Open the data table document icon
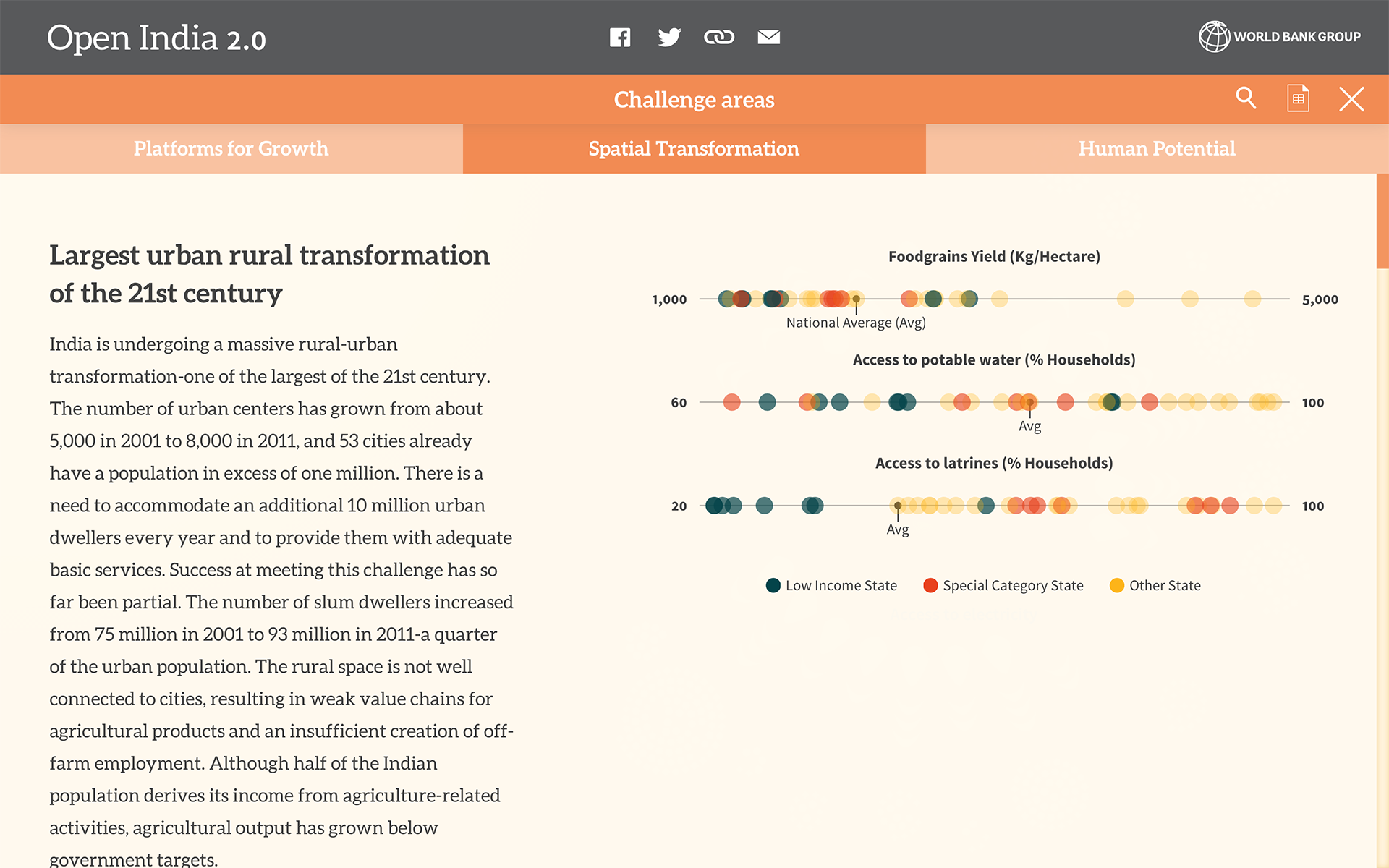The image size is (1389, 868). 1299,98
